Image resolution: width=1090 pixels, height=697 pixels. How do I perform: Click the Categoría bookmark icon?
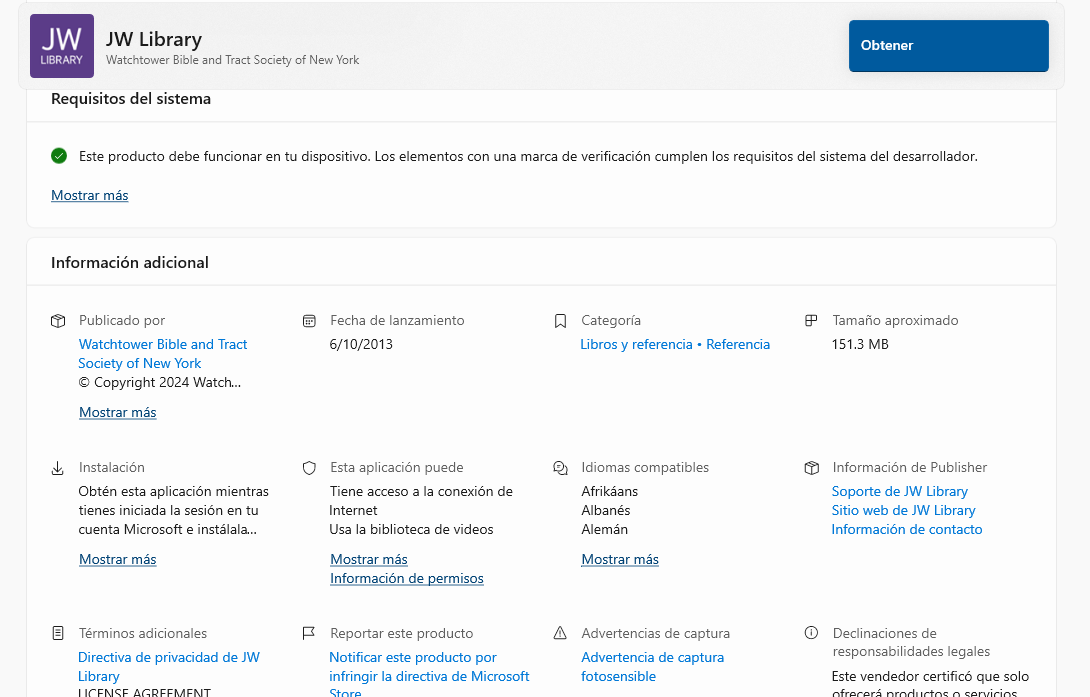click(x=560, y=320)
